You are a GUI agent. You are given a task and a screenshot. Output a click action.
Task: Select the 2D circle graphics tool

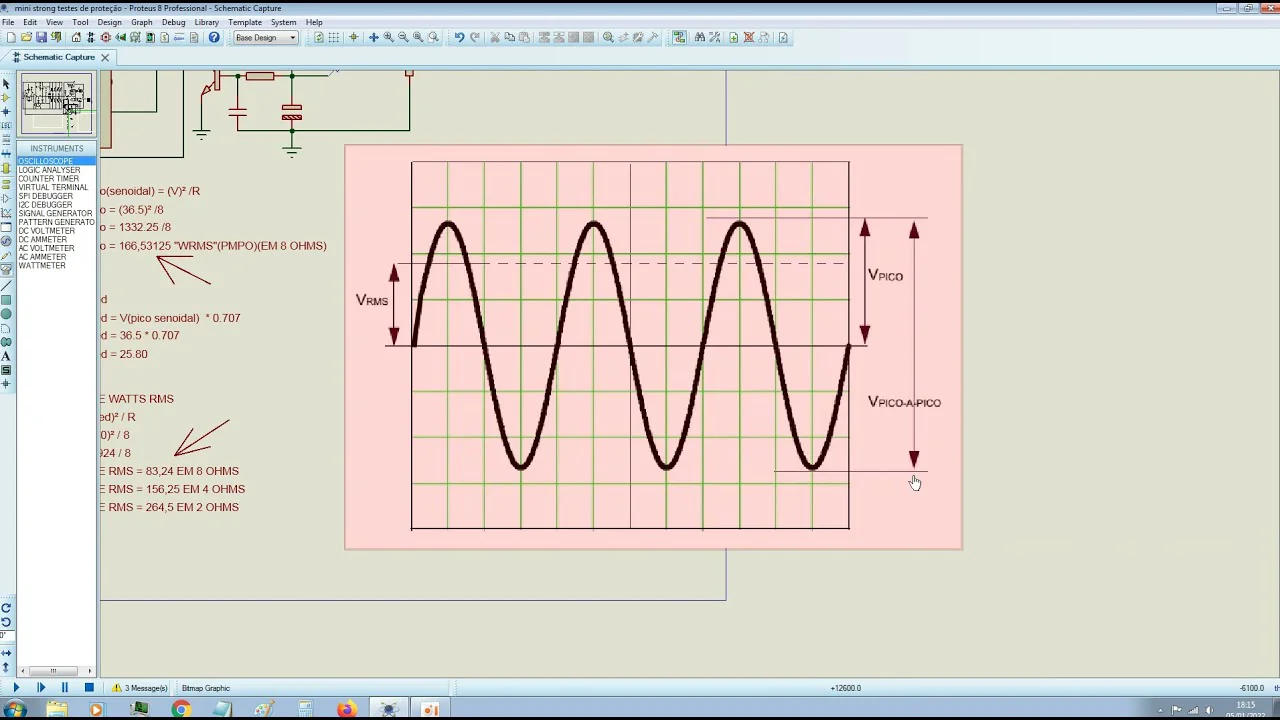[x=6, y=314]
